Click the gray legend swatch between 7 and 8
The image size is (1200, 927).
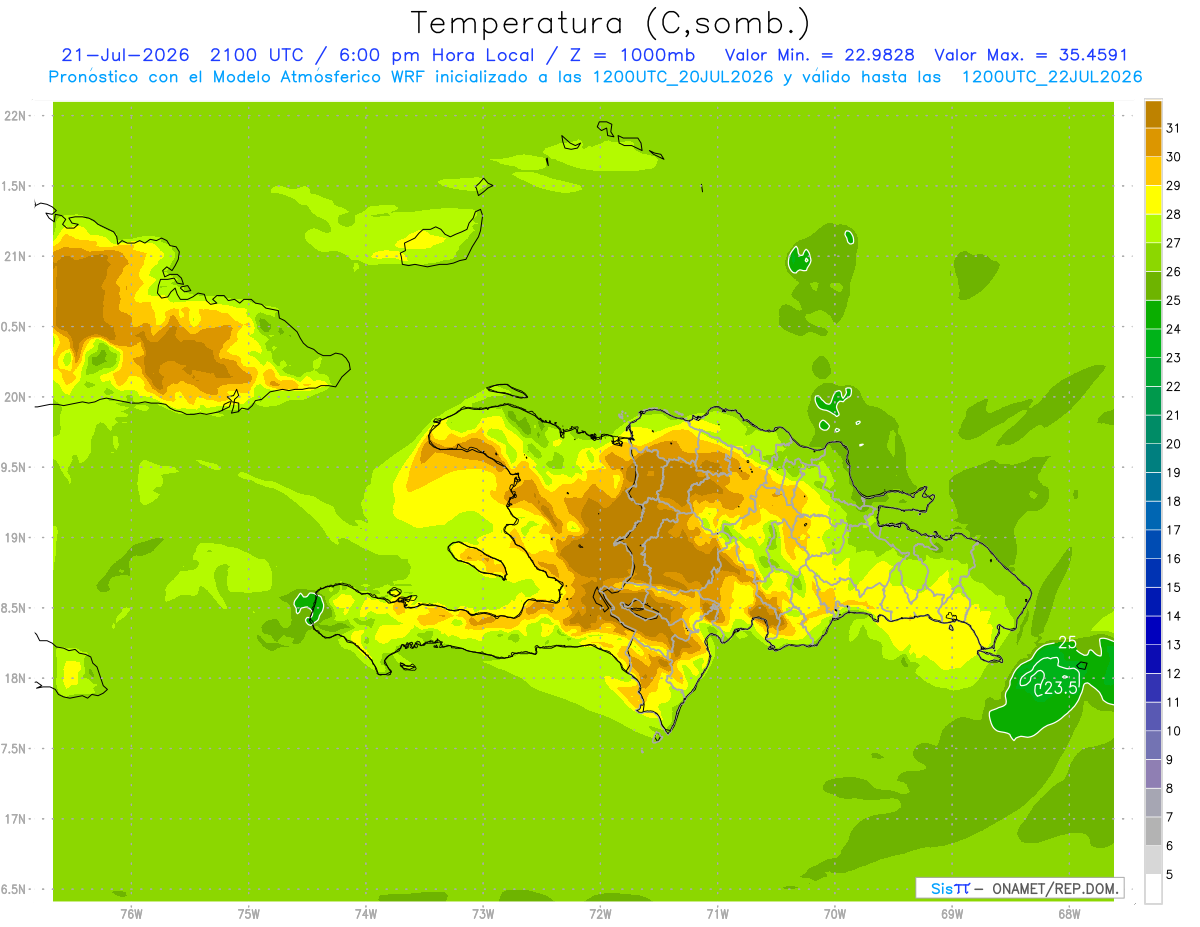click(x=1153, y=802)
